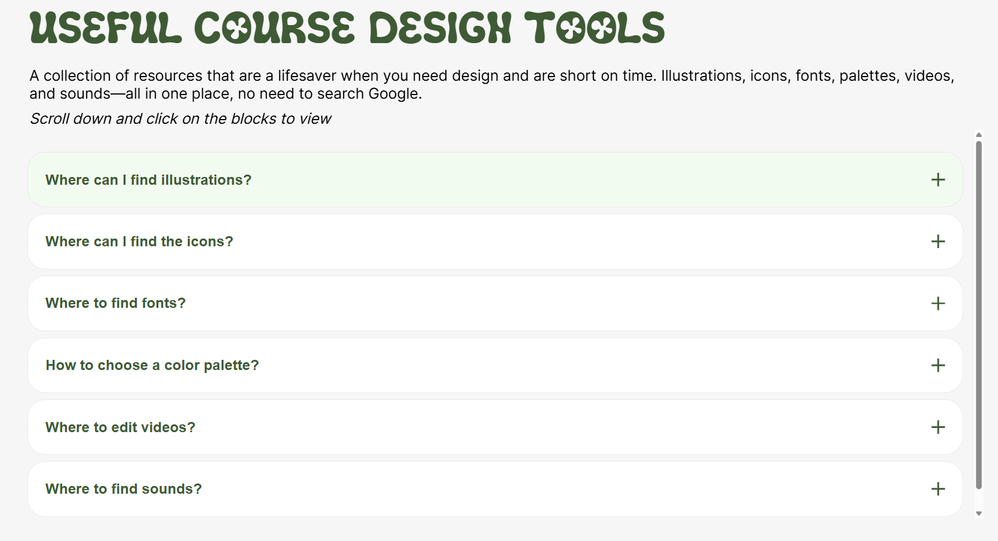Click the plus icon beside icons question
The width and height of the screenshot is (998, 541).
937,242
